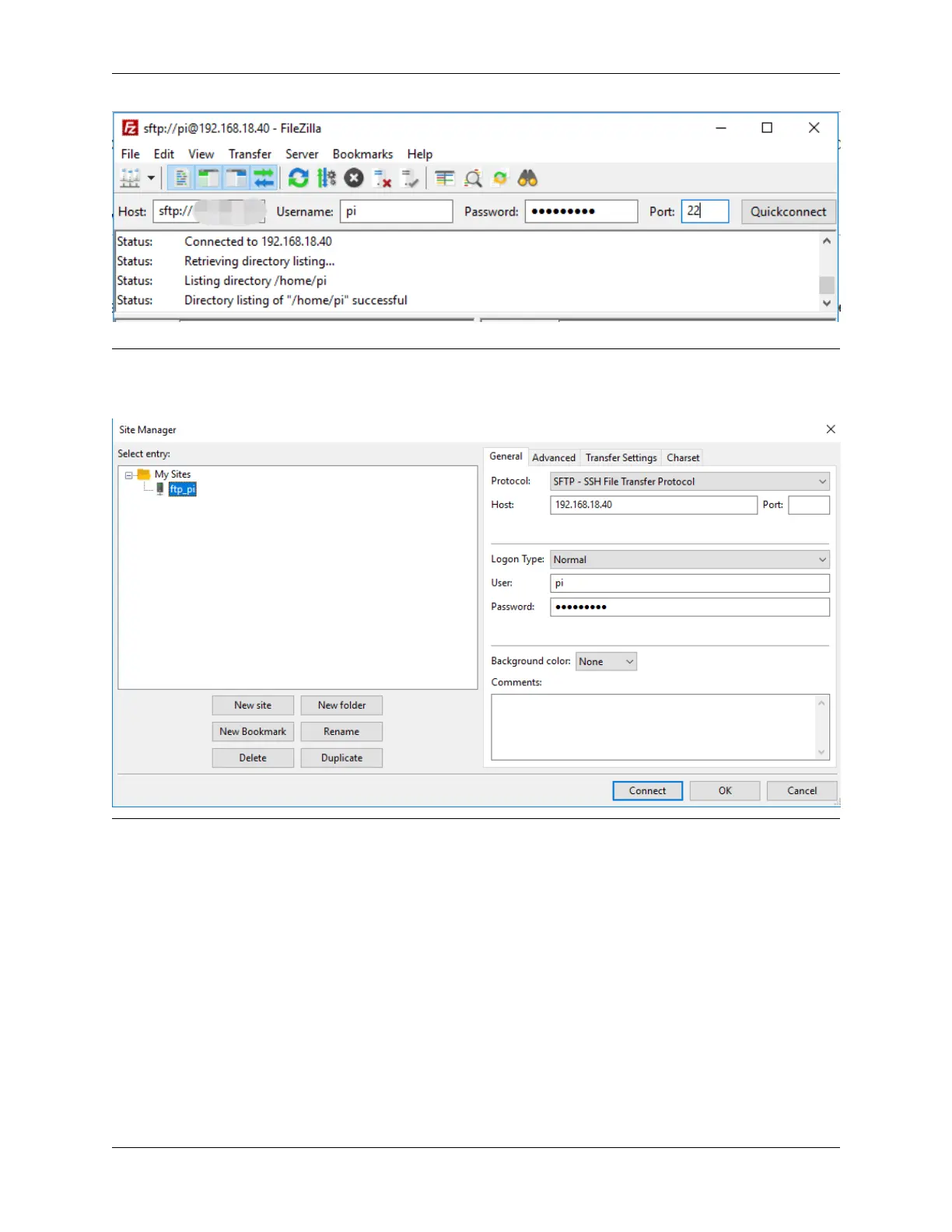Screen dimensions: 952x1232
Task: Toggle transfer queue display icon
Action: 264,179
